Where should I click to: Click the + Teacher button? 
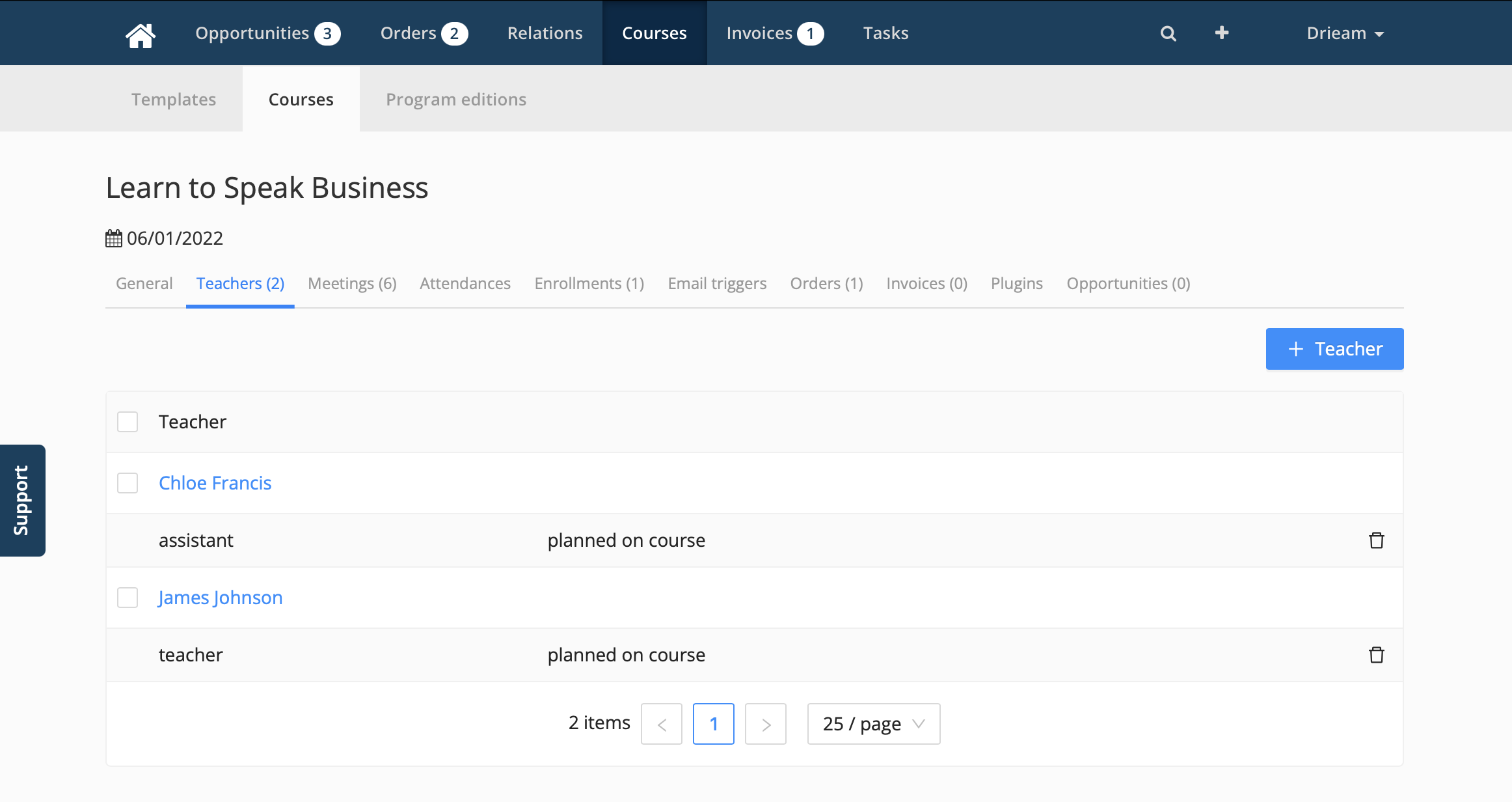[x=1334, y=349]
